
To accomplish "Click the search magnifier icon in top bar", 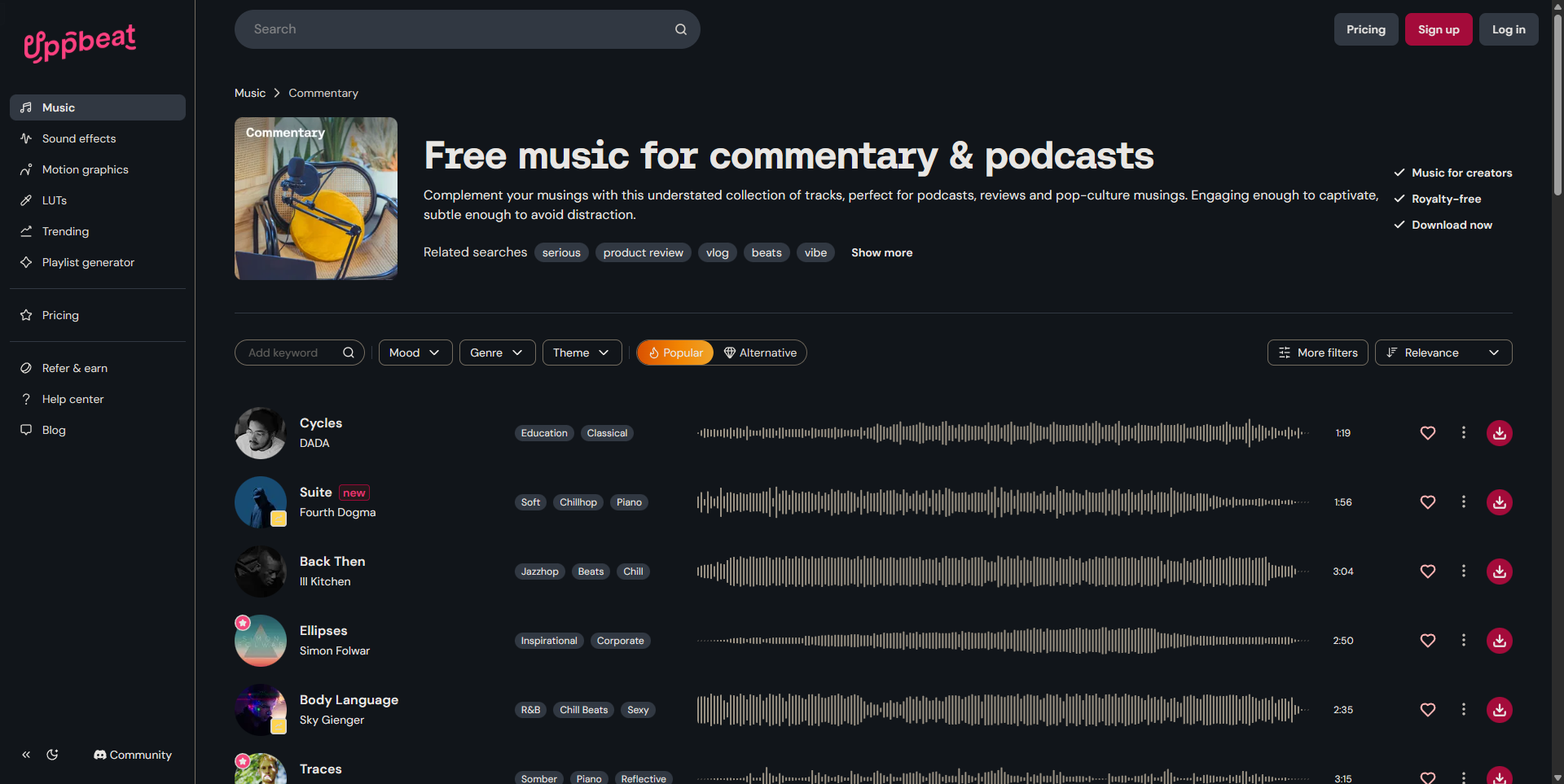I will 680,29.
